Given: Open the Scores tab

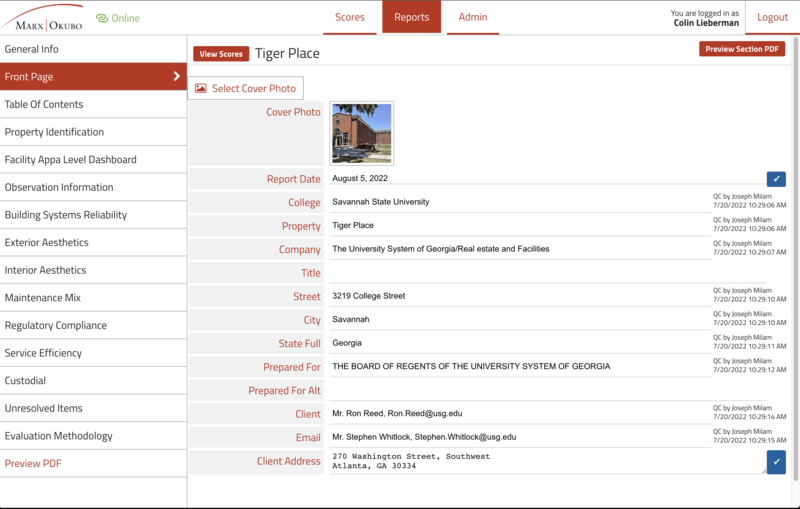Looking at the screenshot, I should 350,17.
